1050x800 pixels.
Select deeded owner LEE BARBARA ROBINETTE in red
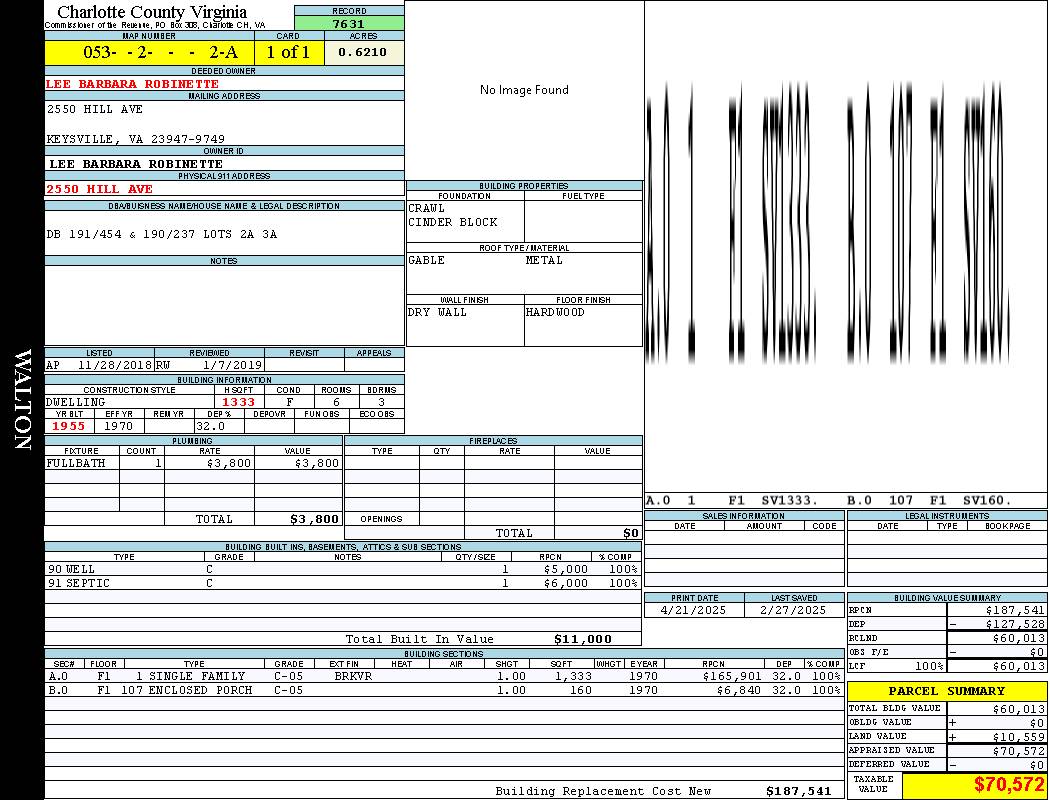pyautogui.click(x=133, y=84)
